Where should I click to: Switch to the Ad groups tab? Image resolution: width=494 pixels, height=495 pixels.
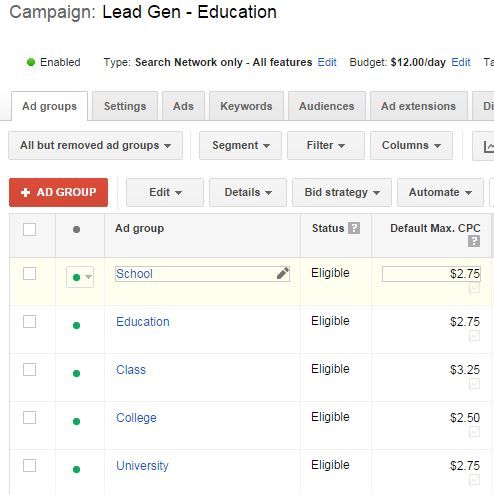(x=49, y=106)
